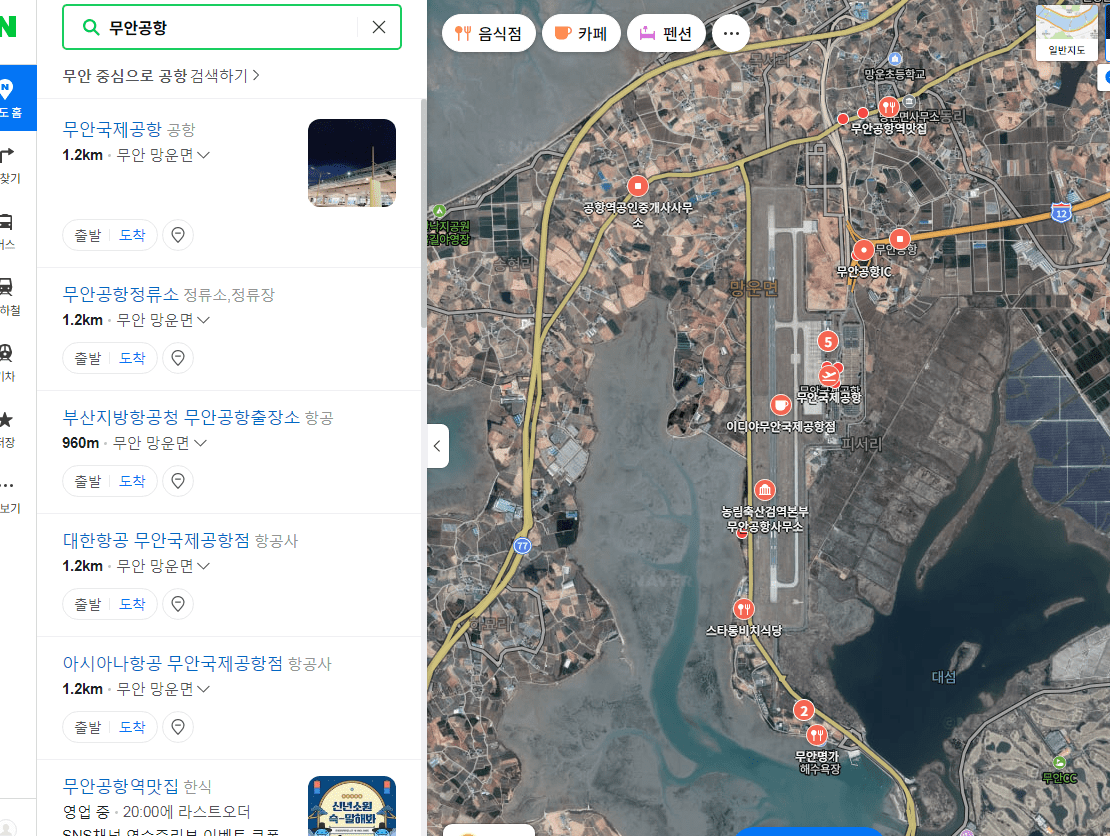Viewport: 1110px width, 836px height.
Task: Open 무안공항역맛집 result title
Action: coord(121,786)
